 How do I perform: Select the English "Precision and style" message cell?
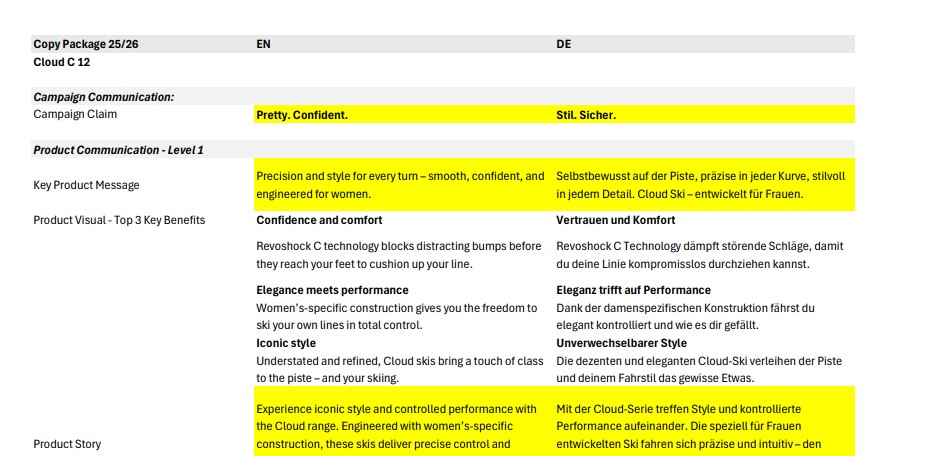point(401,185)
